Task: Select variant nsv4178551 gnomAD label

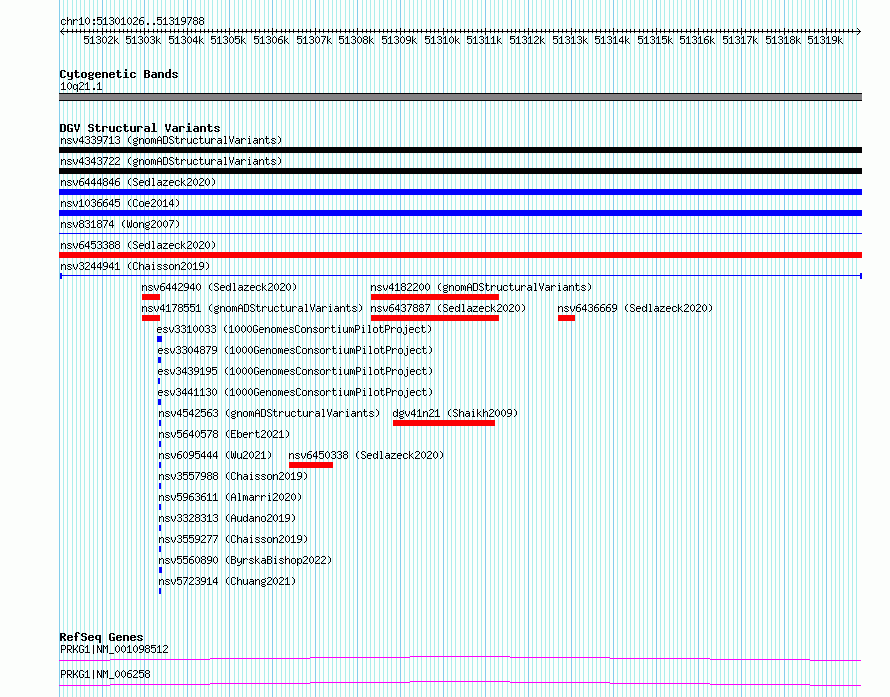Action: (252, 308)
